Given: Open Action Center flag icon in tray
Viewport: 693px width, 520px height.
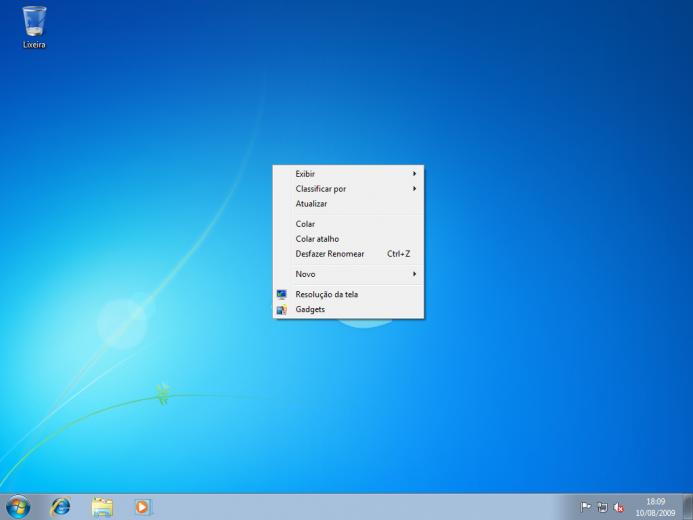Looking at the screenshot, I should click(x=586, y=507).
